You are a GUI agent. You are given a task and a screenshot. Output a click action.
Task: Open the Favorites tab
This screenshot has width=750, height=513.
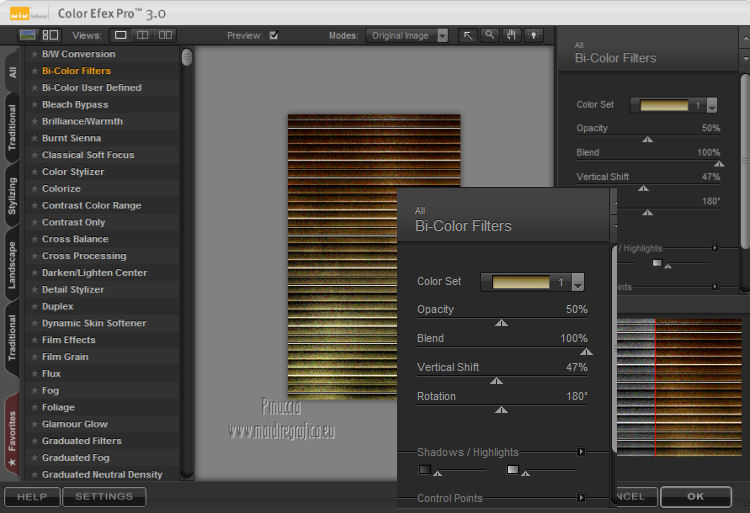click(x=12, y=433)
